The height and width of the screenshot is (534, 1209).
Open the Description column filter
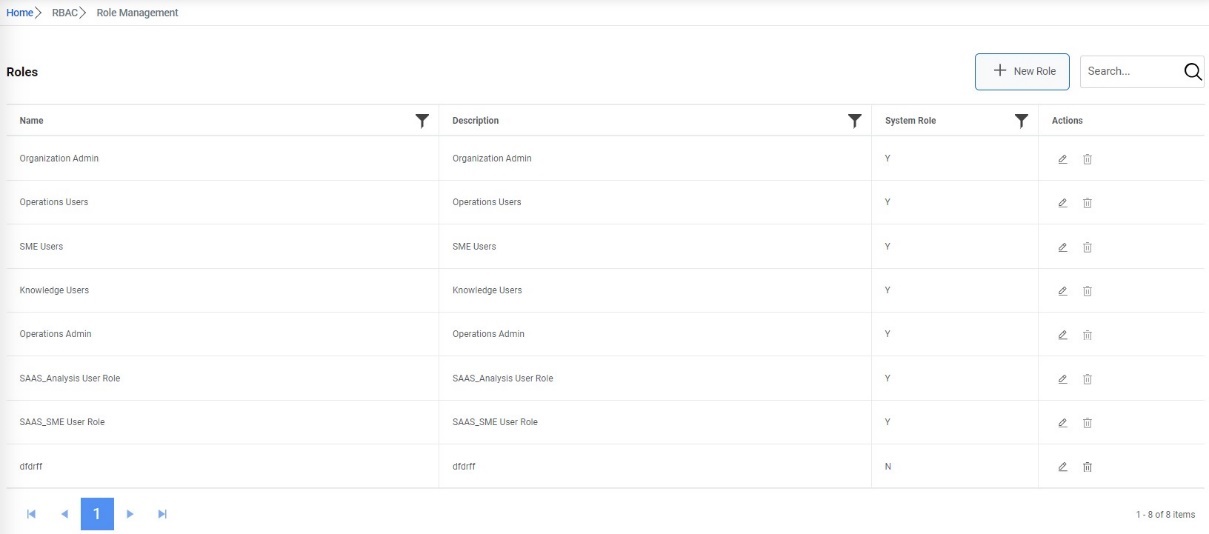coord(855,121)
